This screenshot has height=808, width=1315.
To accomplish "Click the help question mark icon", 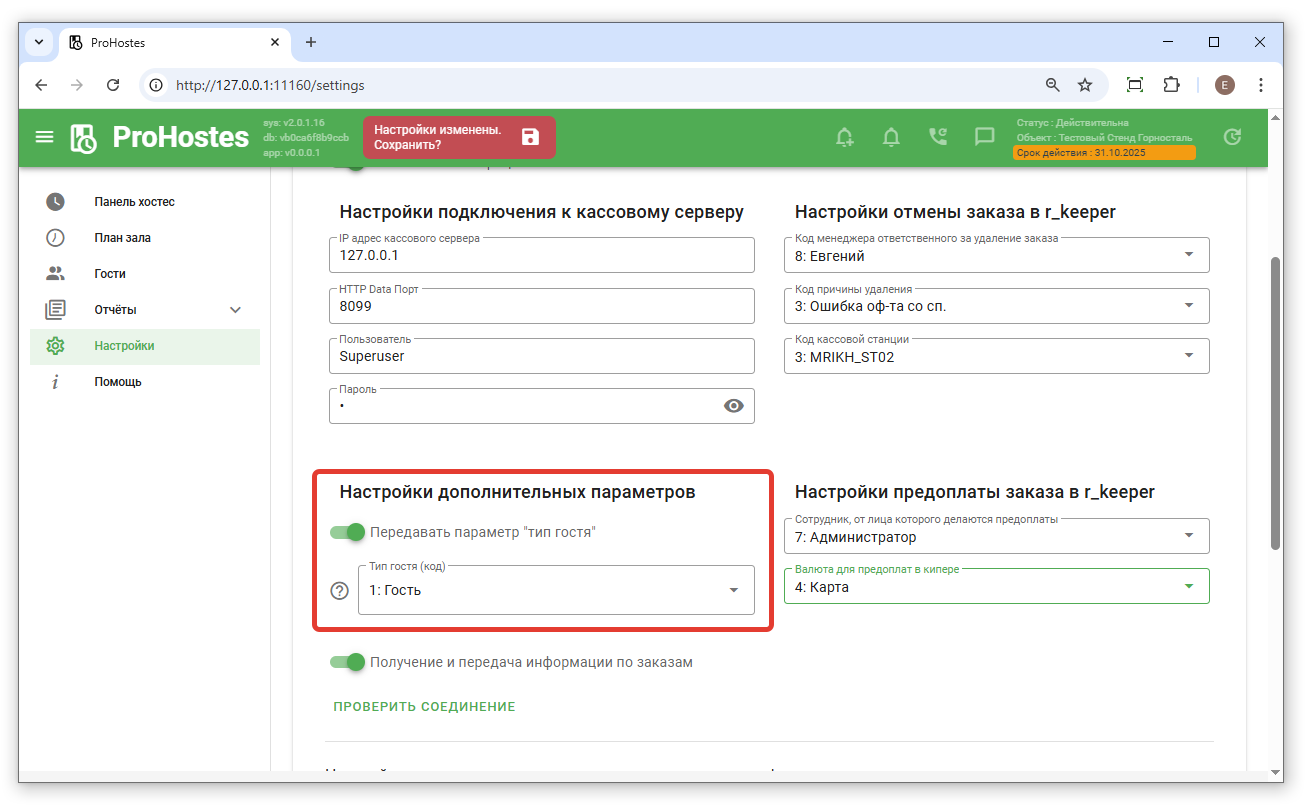I will [339, 590].
